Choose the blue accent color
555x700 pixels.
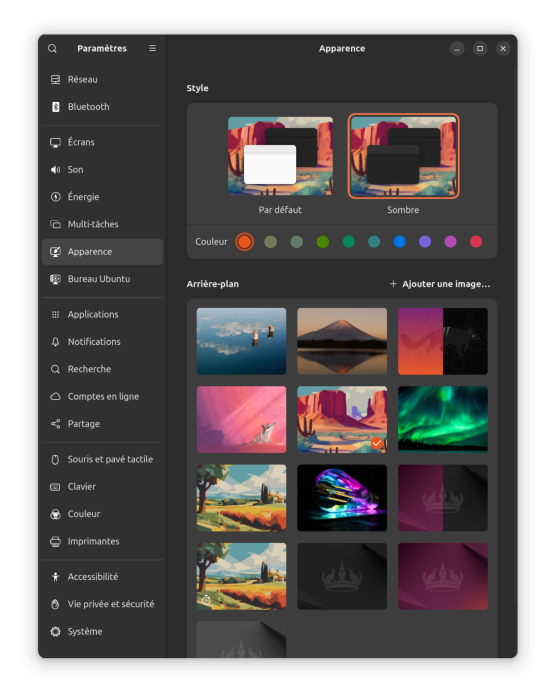(x=400, y=242)
